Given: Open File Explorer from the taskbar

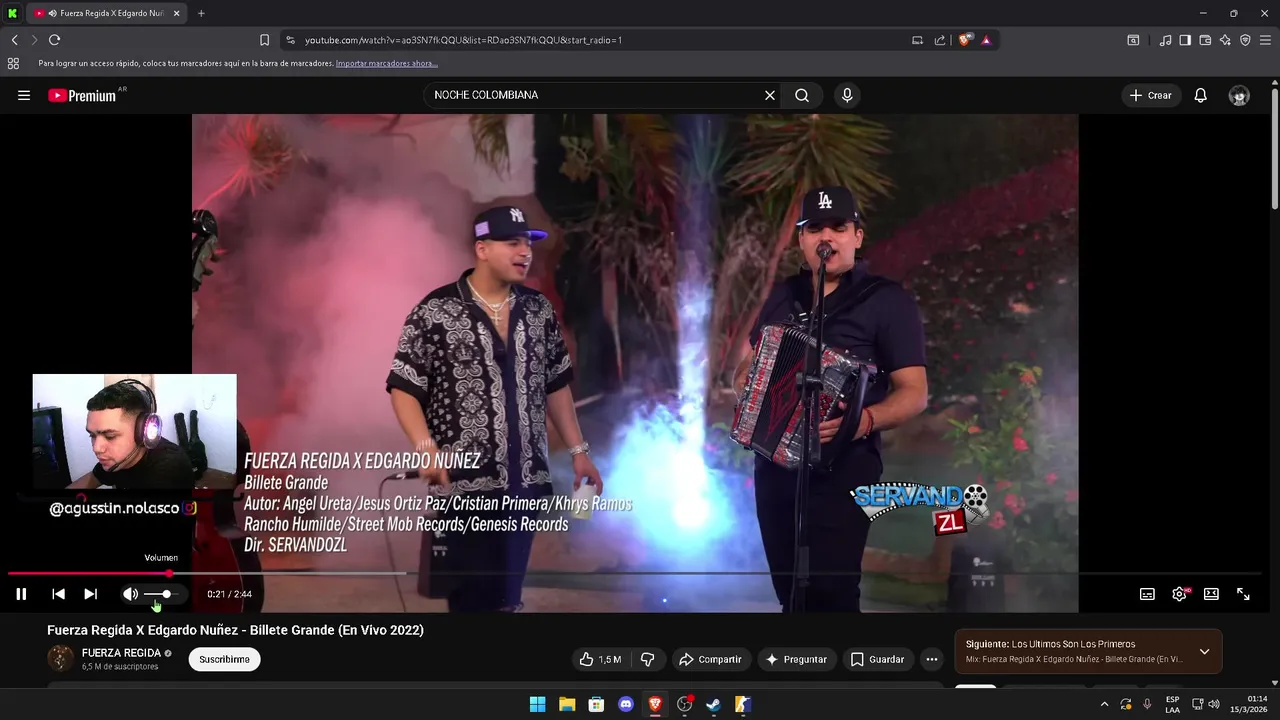Looking at the screenshot, I should pos(567,704).
